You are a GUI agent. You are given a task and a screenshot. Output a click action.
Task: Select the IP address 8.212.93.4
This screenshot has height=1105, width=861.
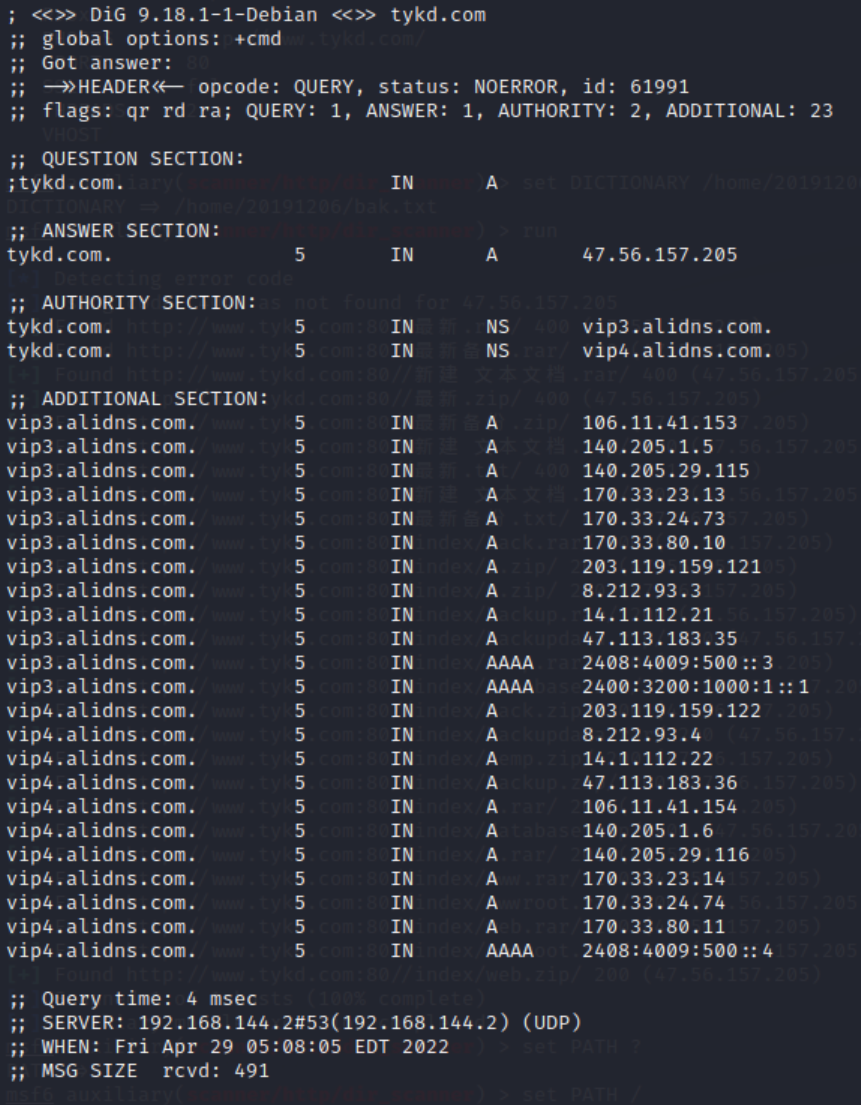(642, 735)
